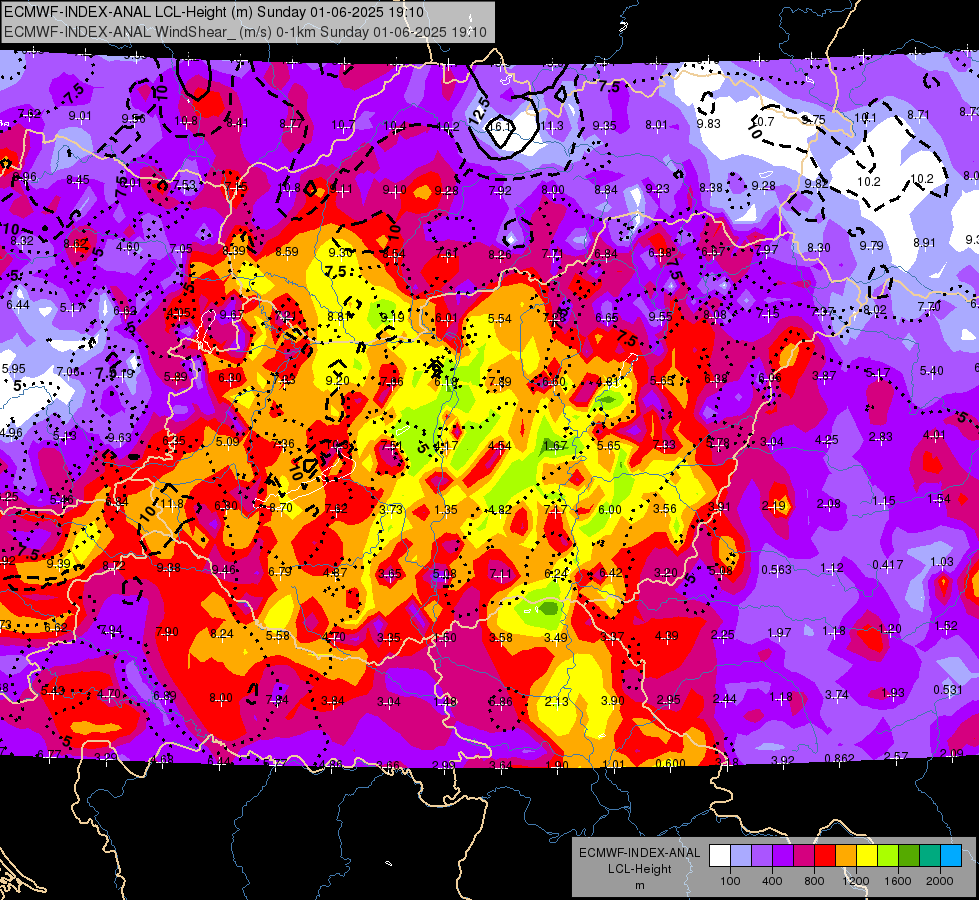Click the wind shear value 0.862
979x900 pixels.
click(839, 758)
